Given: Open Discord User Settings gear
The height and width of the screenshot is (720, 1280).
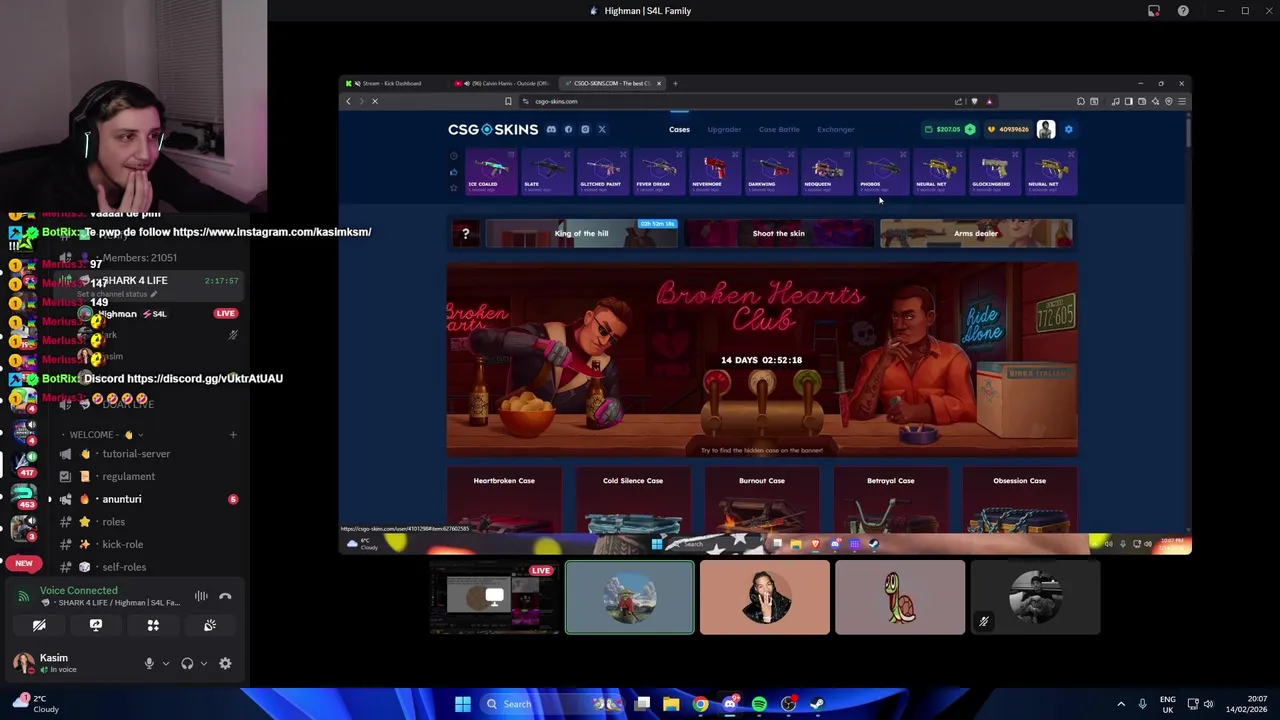Looking at the screenshot, I should point(225,663).
